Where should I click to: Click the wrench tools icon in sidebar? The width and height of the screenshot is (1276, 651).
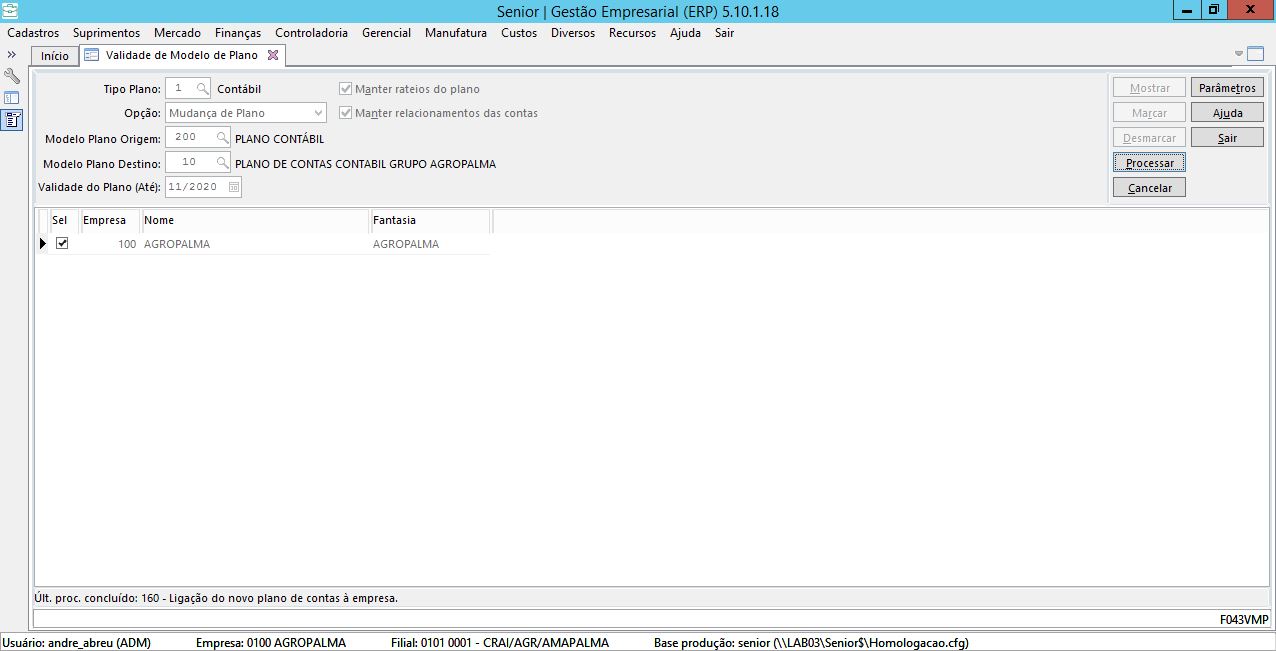pyautogui.click(x=12, y=76)
